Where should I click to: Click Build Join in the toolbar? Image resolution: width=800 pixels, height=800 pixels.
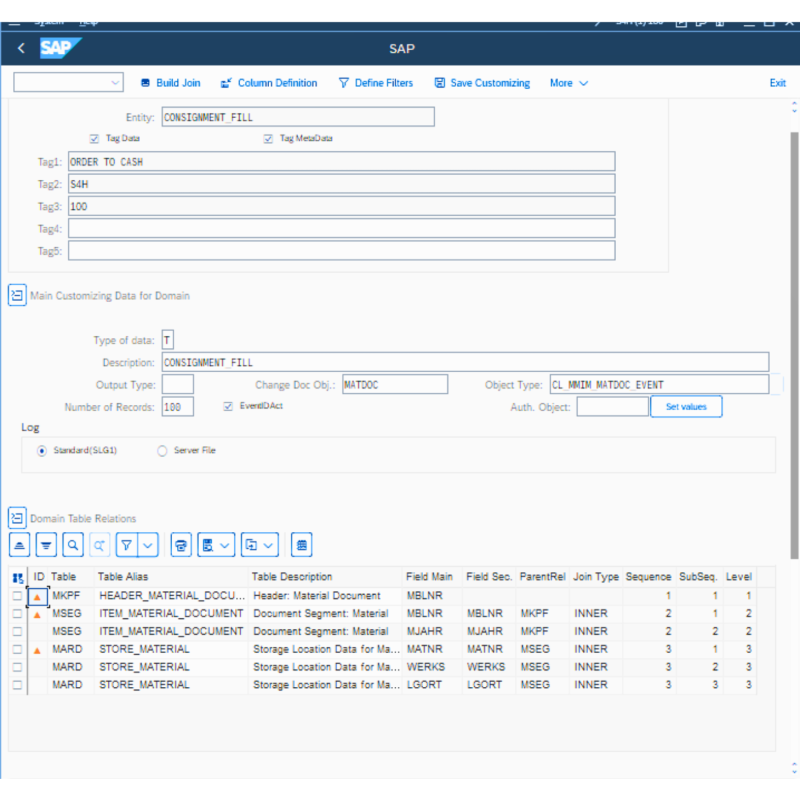point(170,83)
